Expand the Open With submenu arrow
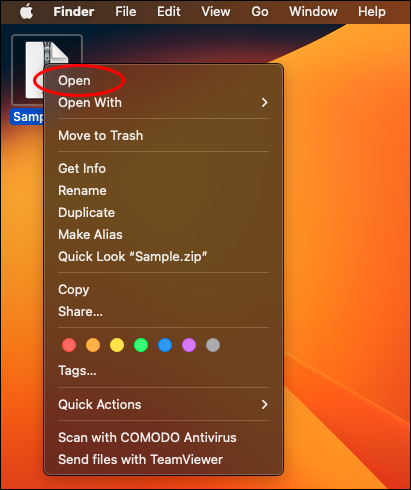The image size is (411, 490). pos(265,103)
